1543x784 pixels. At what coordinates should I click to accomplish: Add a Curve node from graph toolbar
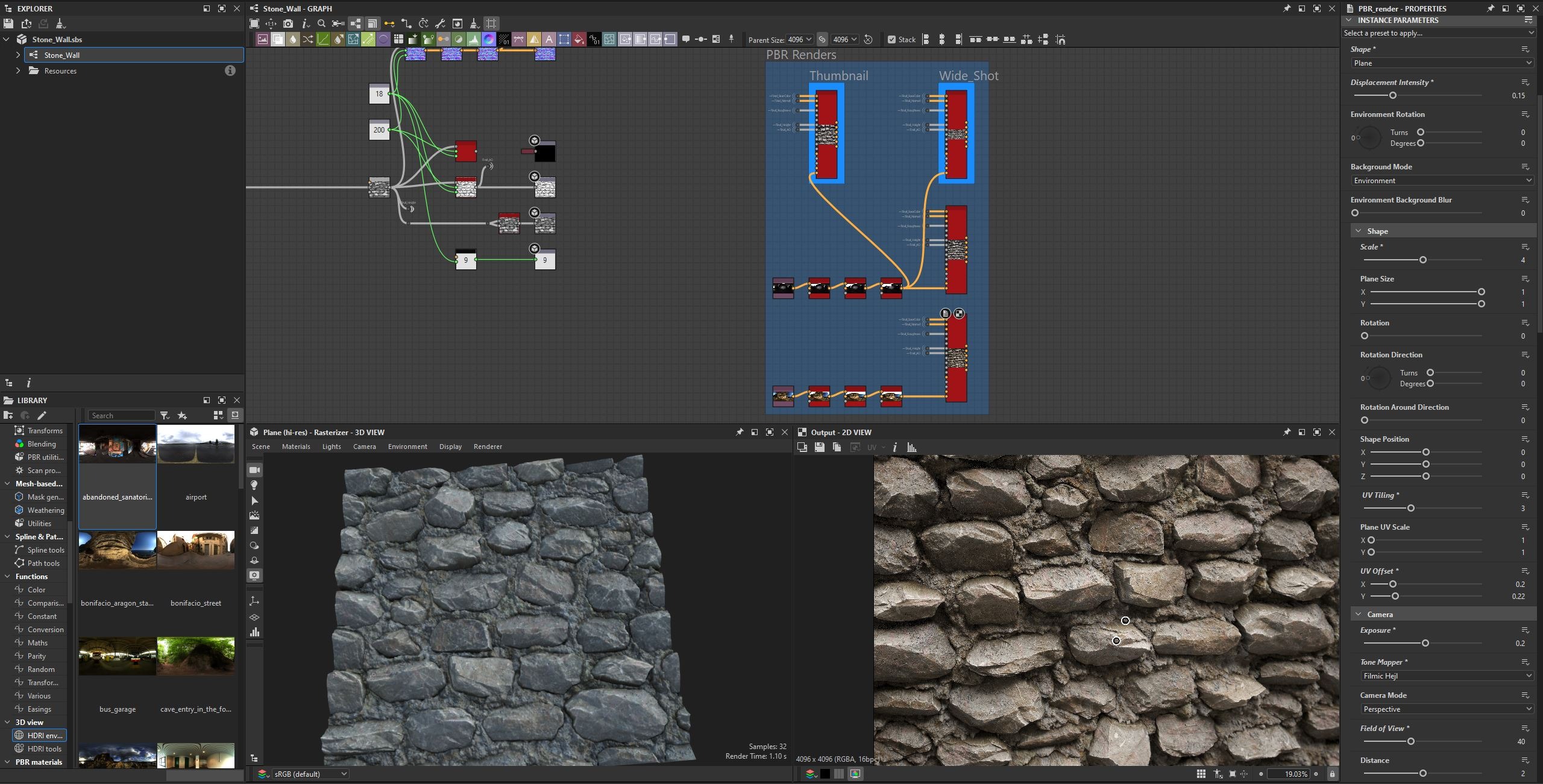pyautogui.click(x=323, y=39)
